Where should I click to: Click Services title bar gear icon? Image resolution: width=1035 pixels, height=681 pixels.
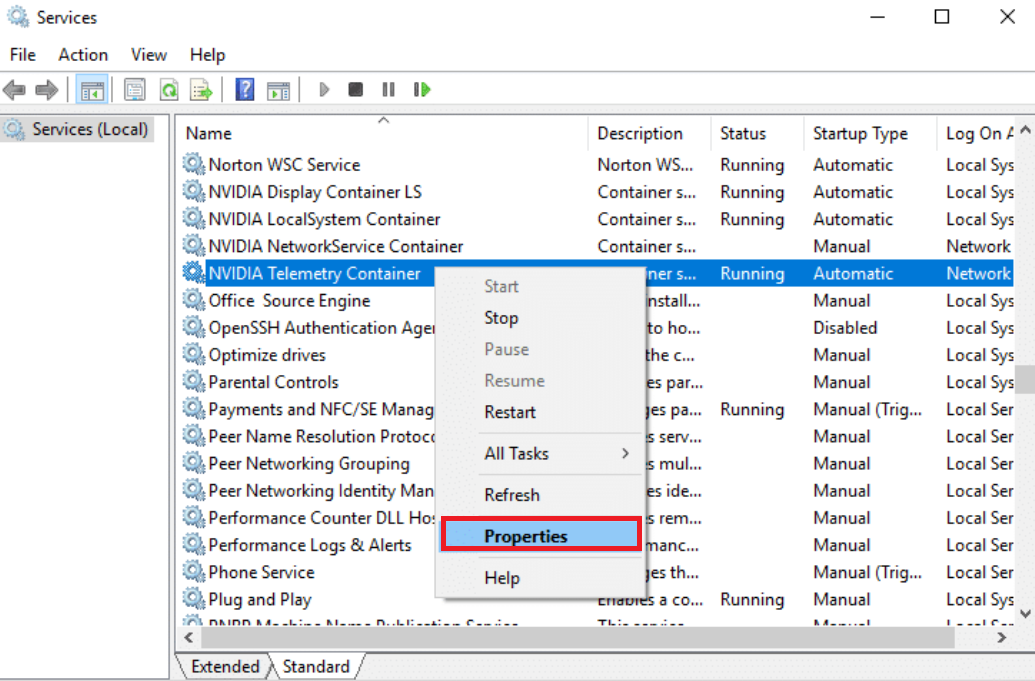pos(18,16)
